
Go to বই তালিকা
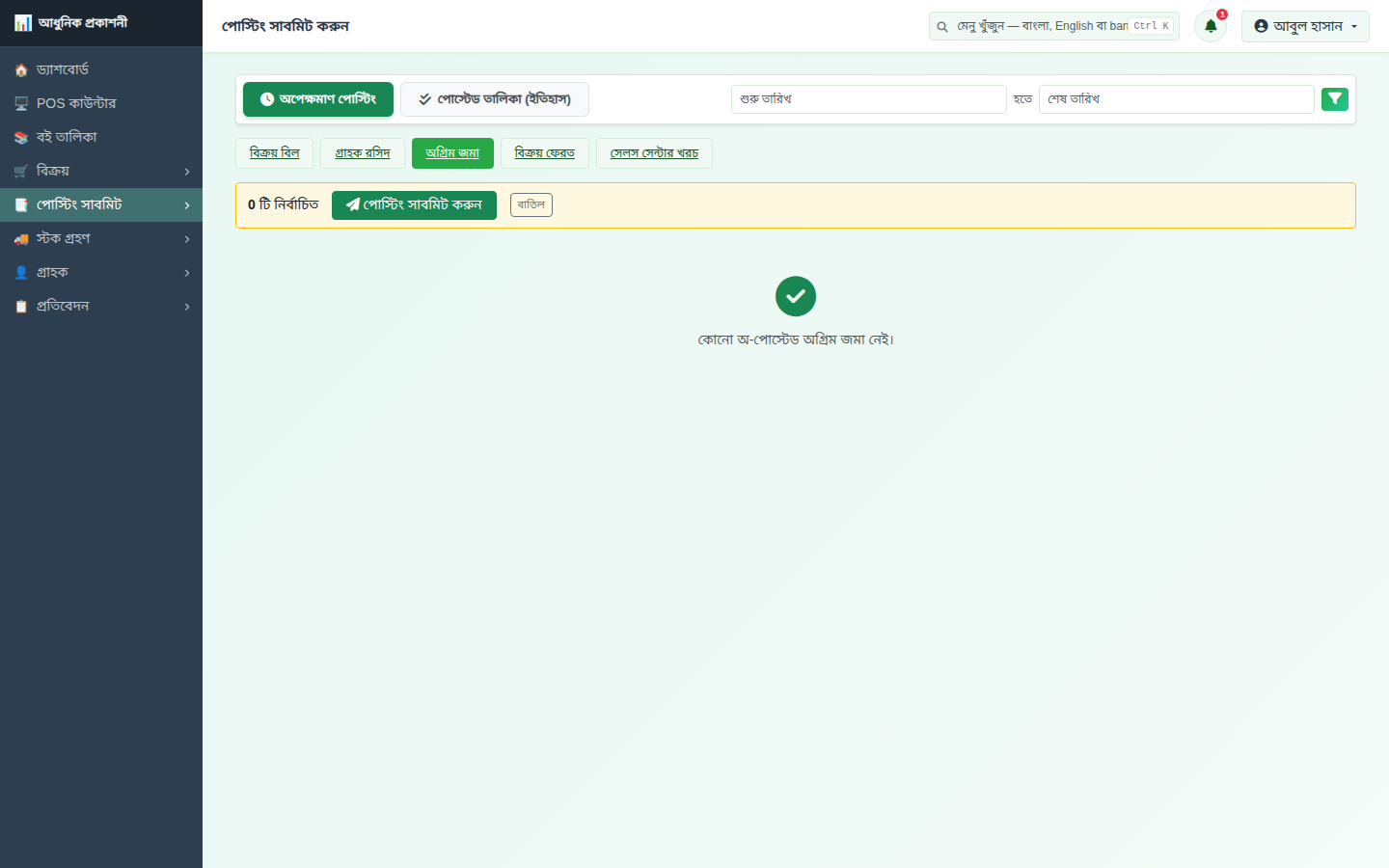[101, 137]
